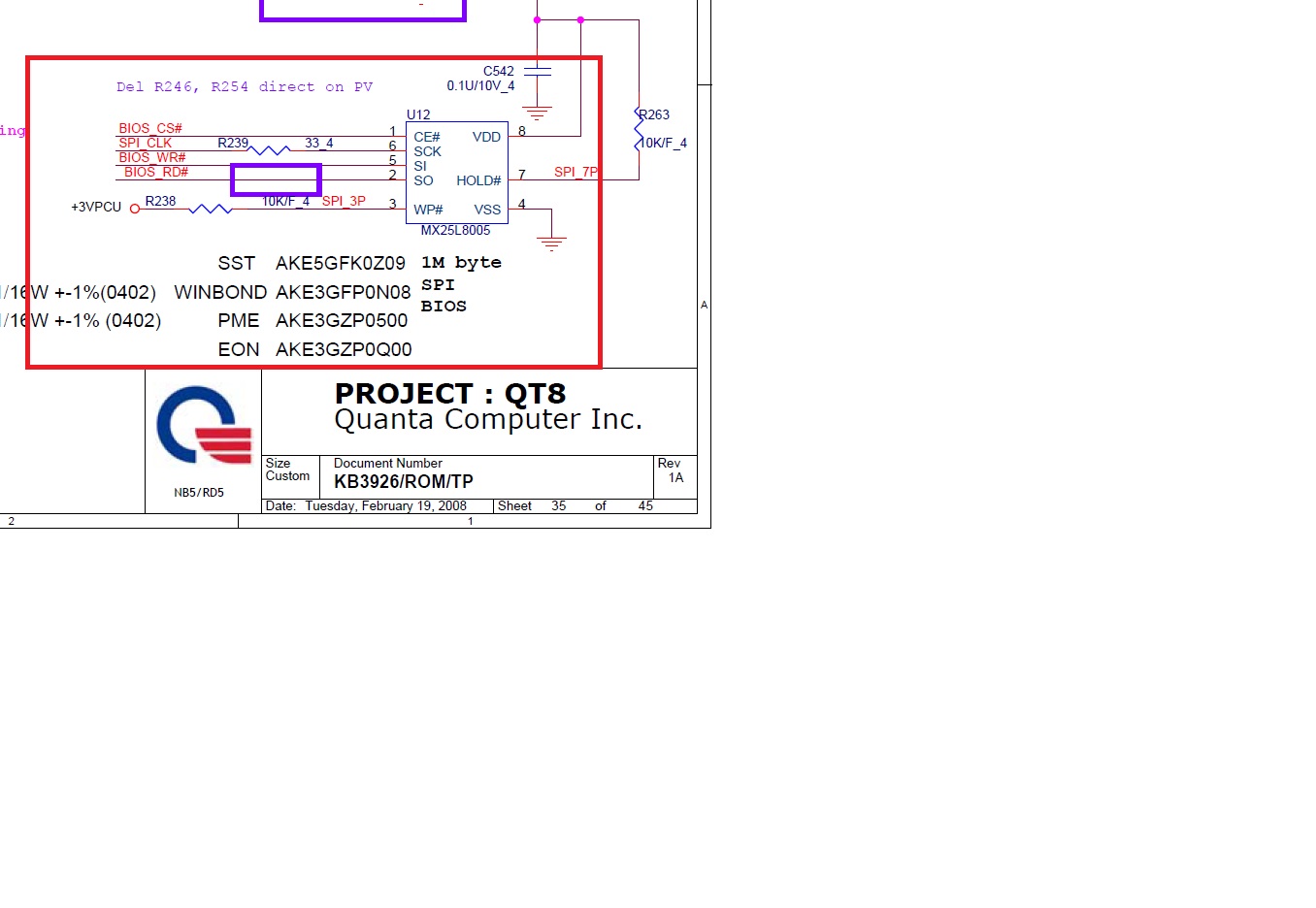Select the VDD pin name
This screenshot has height=908, width=1316.
click(486, 137)
